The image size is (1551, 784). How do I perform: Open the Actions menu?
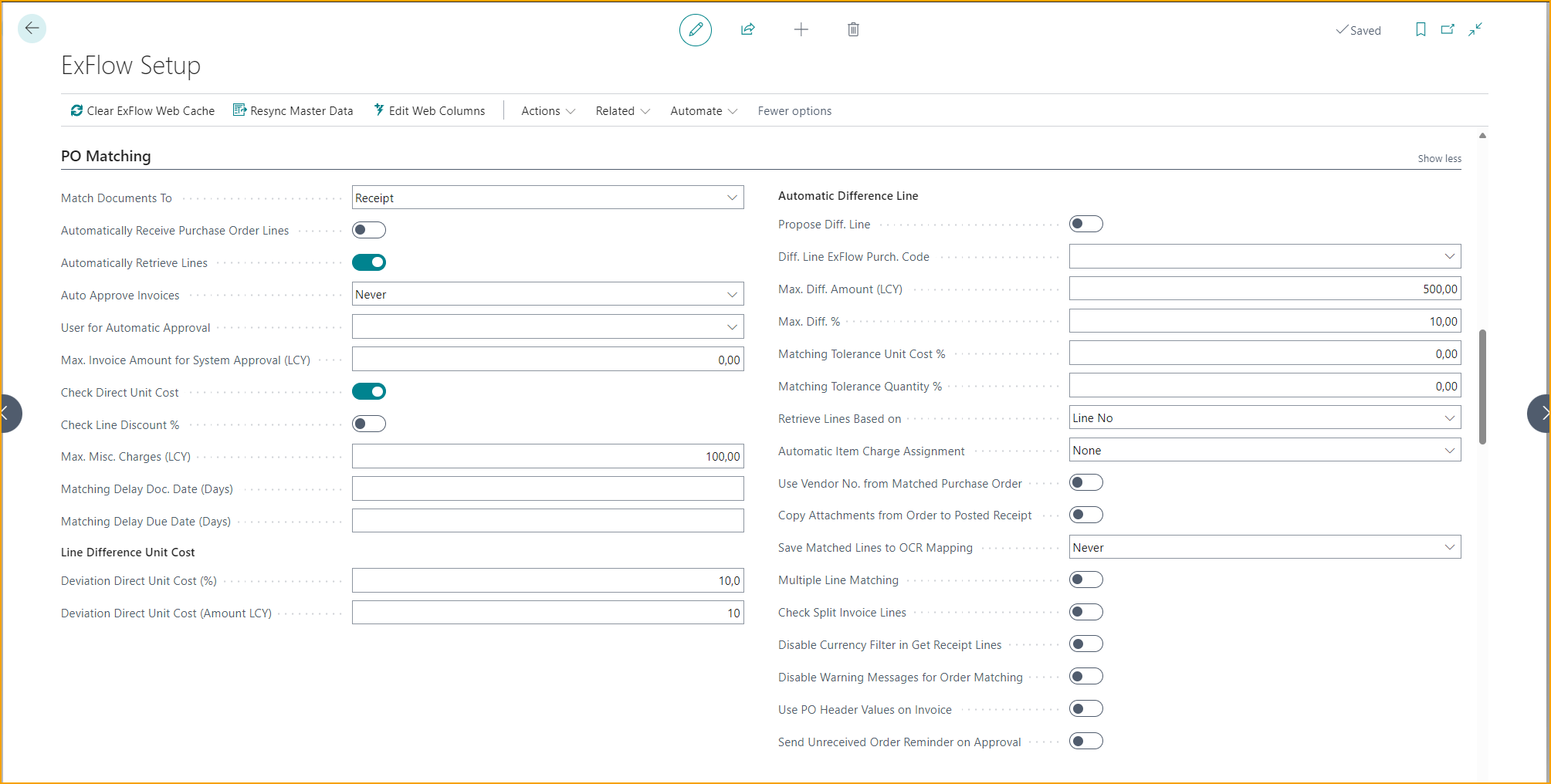pyautogui.click(x=548, y=110)
